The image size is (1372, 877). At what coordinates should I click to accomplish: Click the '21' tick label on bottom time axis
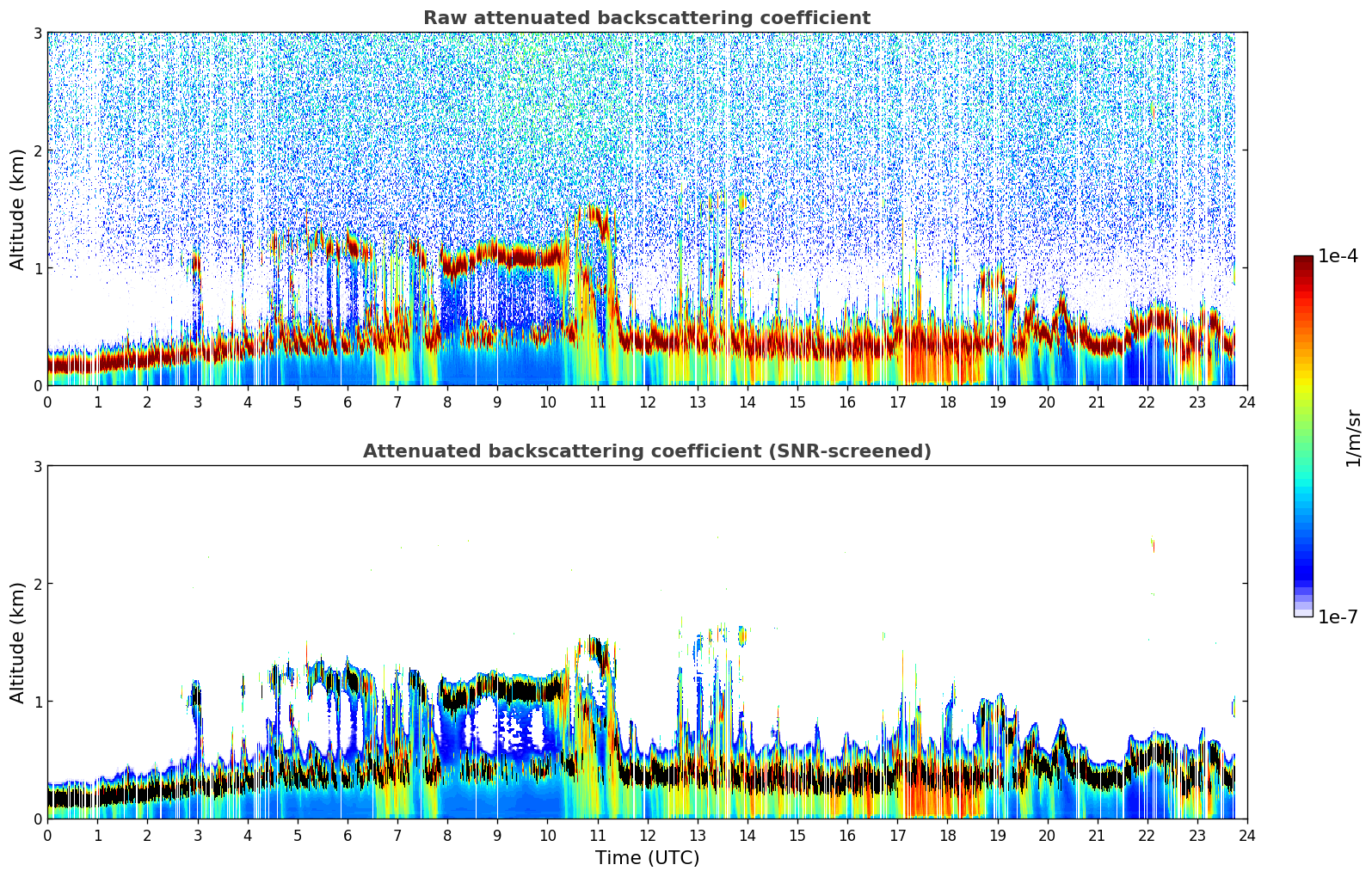point(1097,835)
